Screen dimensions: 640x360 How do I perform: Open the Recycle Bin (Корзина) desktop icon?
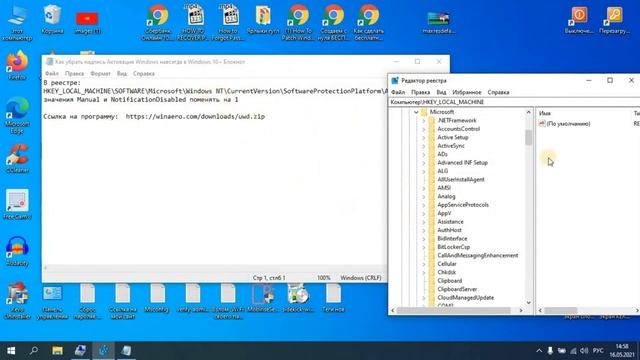click(52, 19)
